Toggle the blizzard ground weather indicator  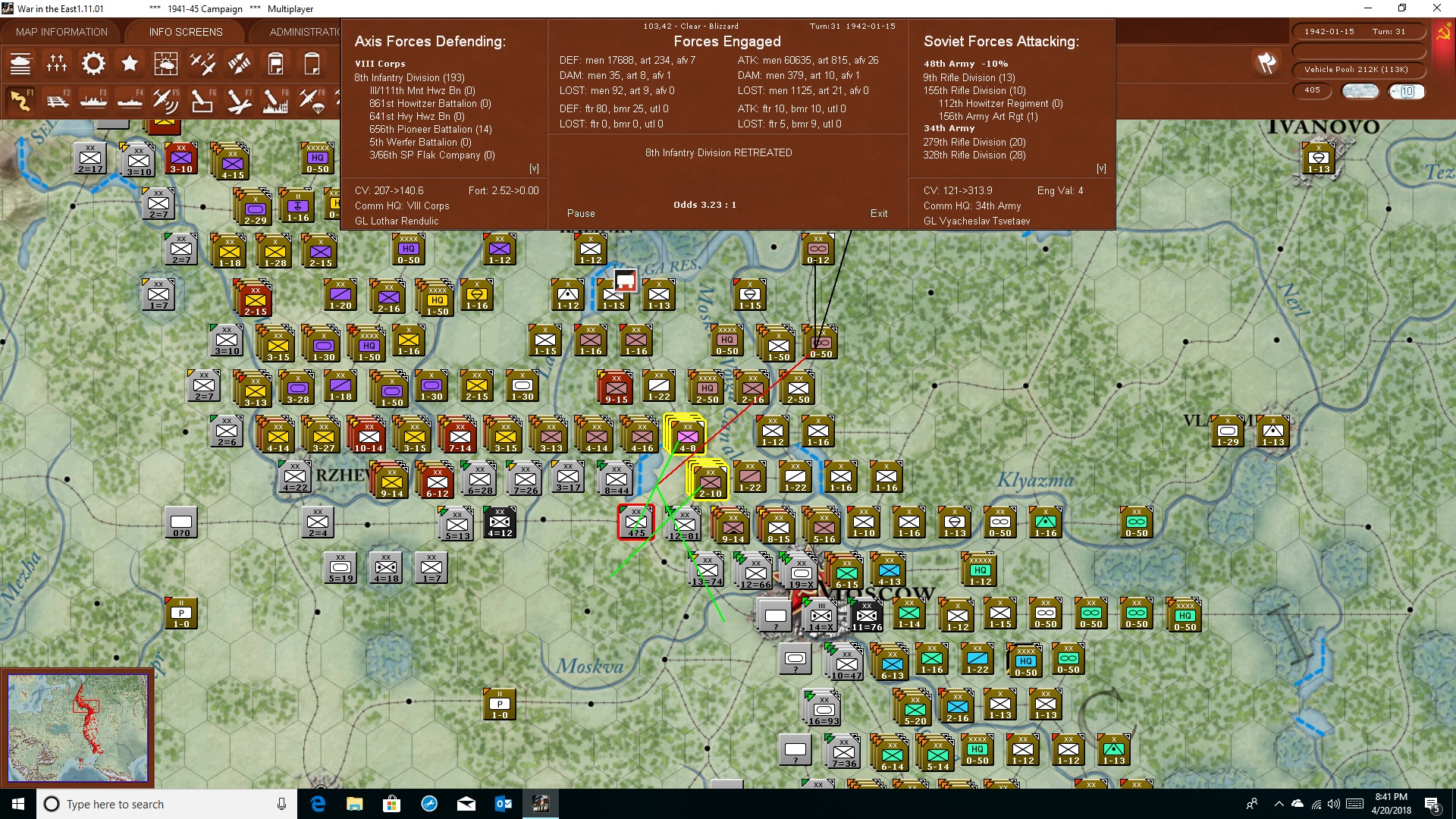tap(1360, 91)
